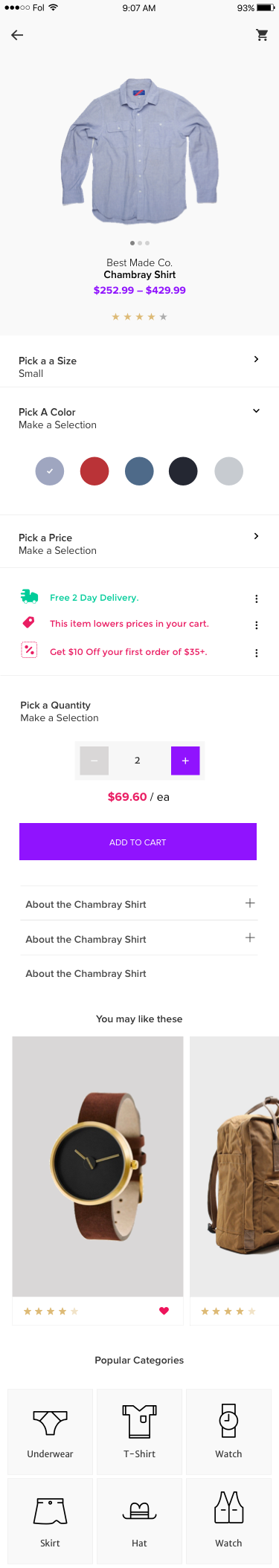Open options for lowers prices offer
The image size is (279, 1568).
point(257,625)
